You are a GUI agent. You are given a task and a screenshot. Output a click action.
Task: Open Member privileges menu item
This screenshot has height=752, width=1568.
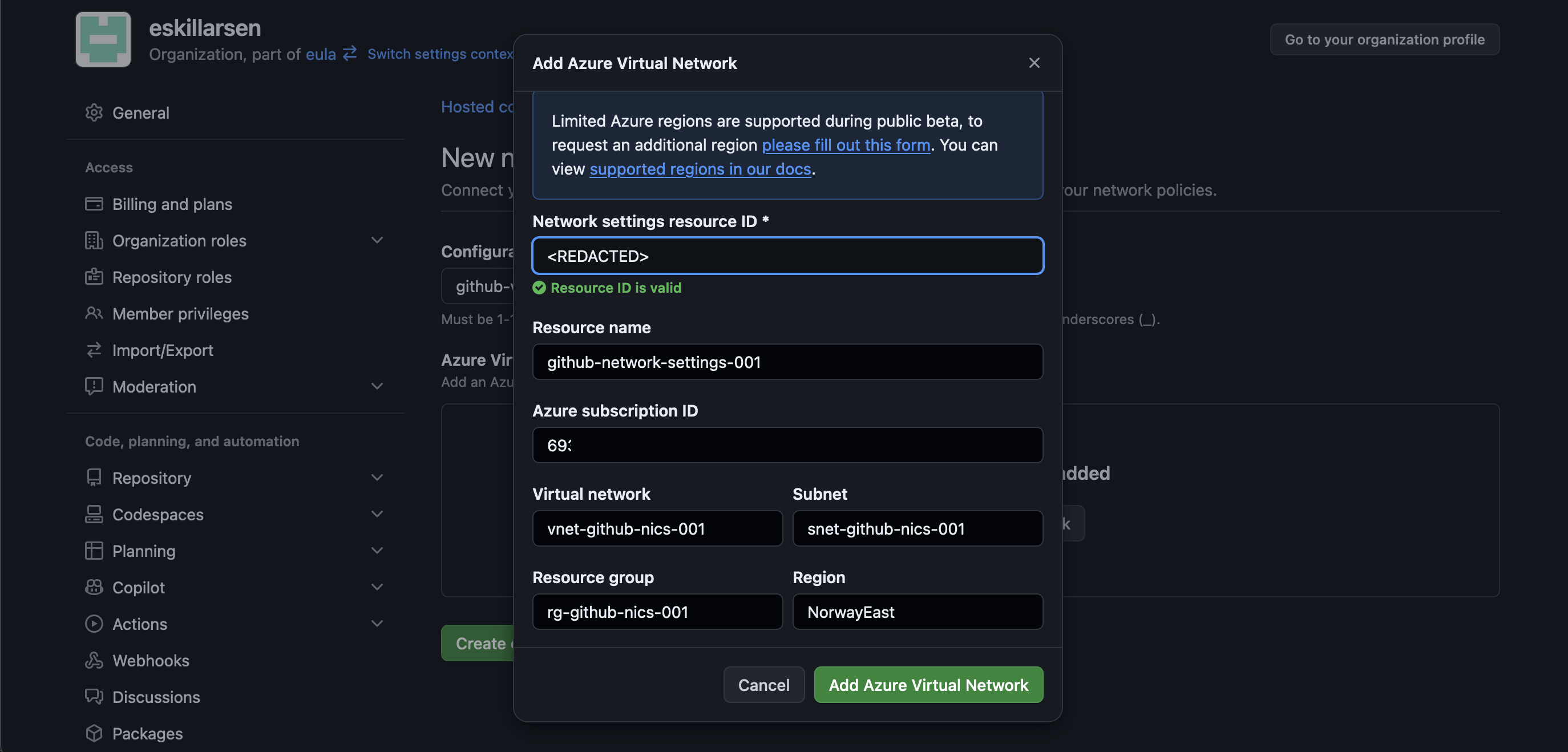tap(235, 313)
